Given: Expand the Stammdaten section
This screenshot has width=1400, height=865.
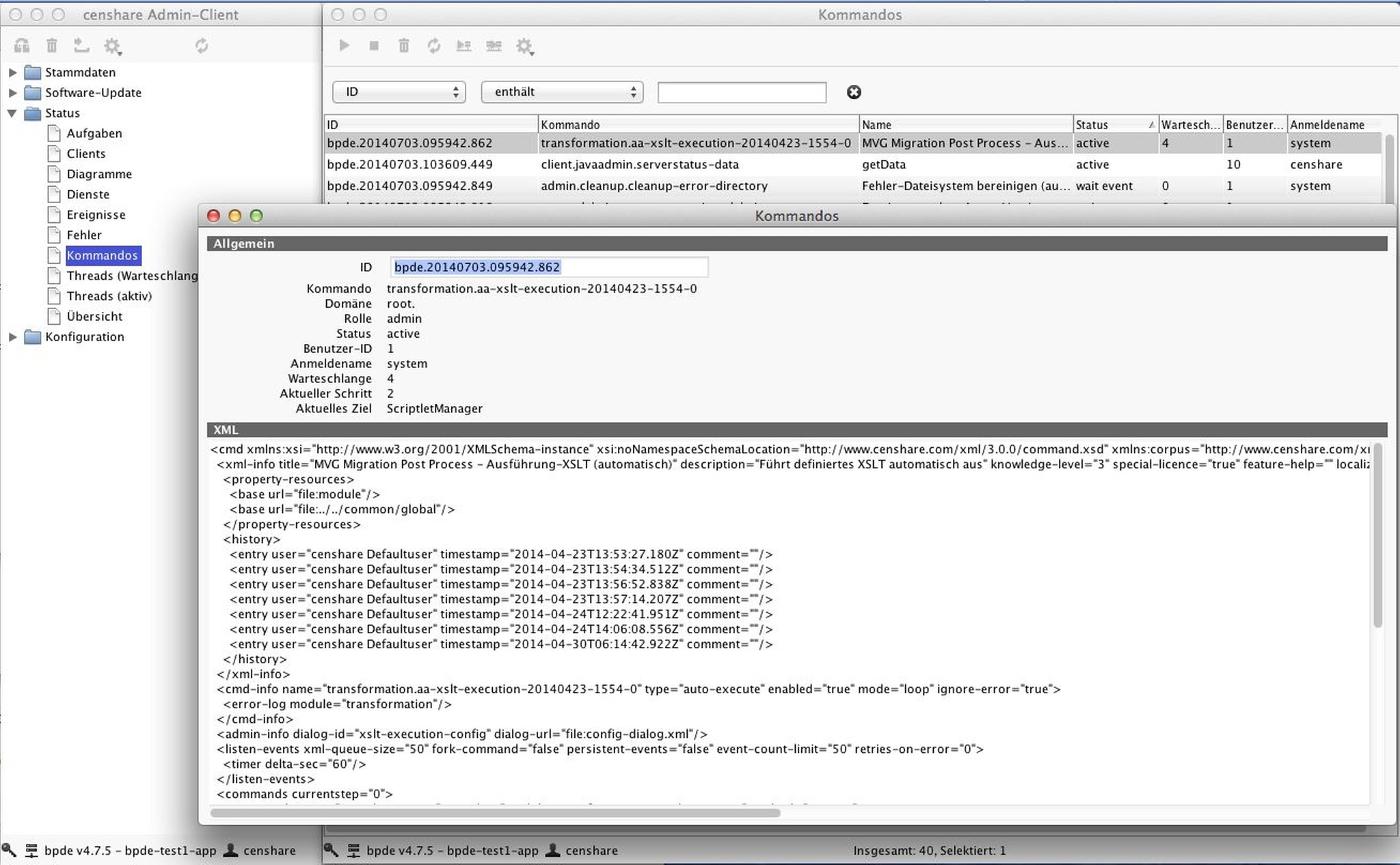Looking at the screenshot, I should 12,72.
